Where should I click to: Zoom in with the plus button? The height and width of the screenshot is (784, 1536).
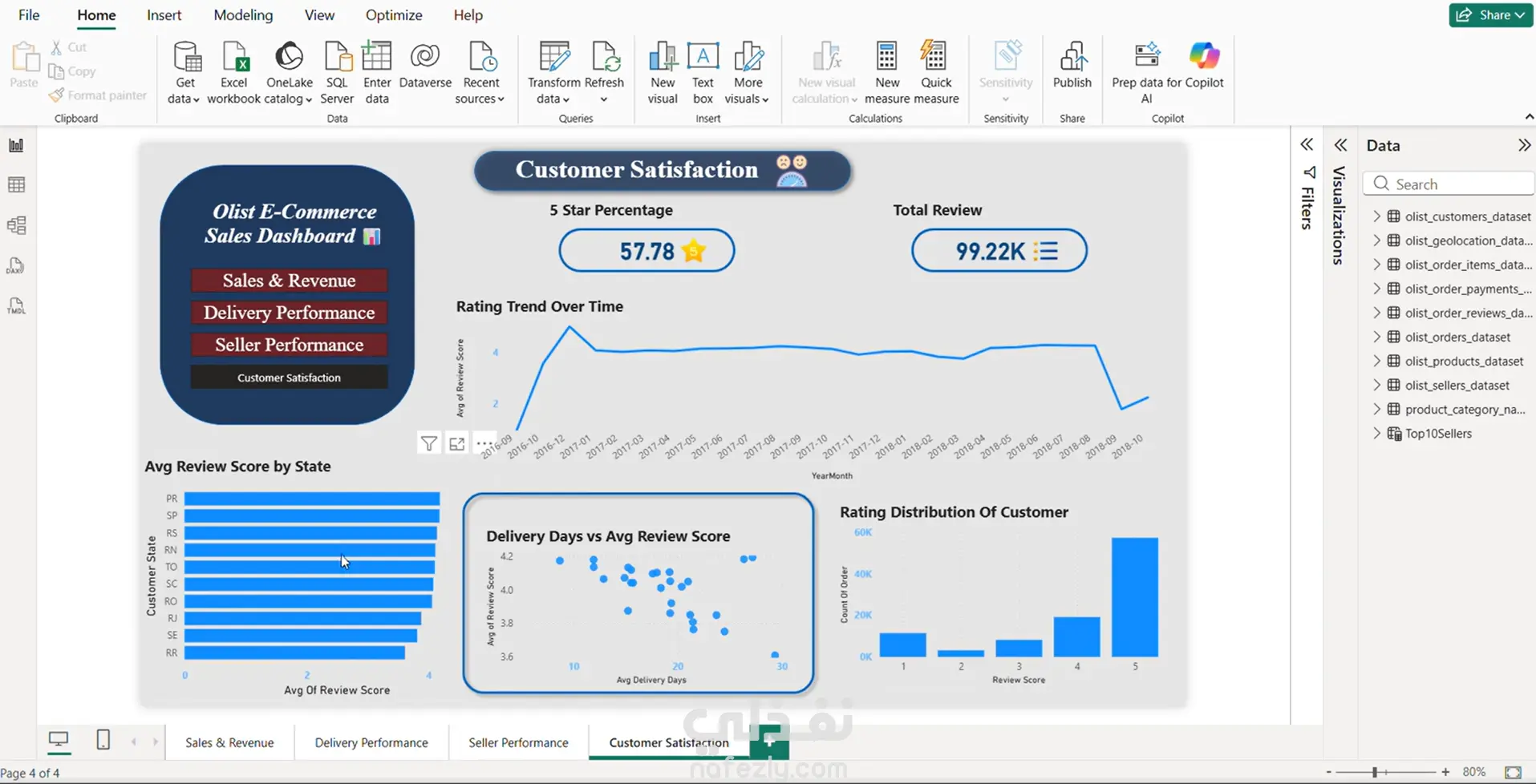1445,772
